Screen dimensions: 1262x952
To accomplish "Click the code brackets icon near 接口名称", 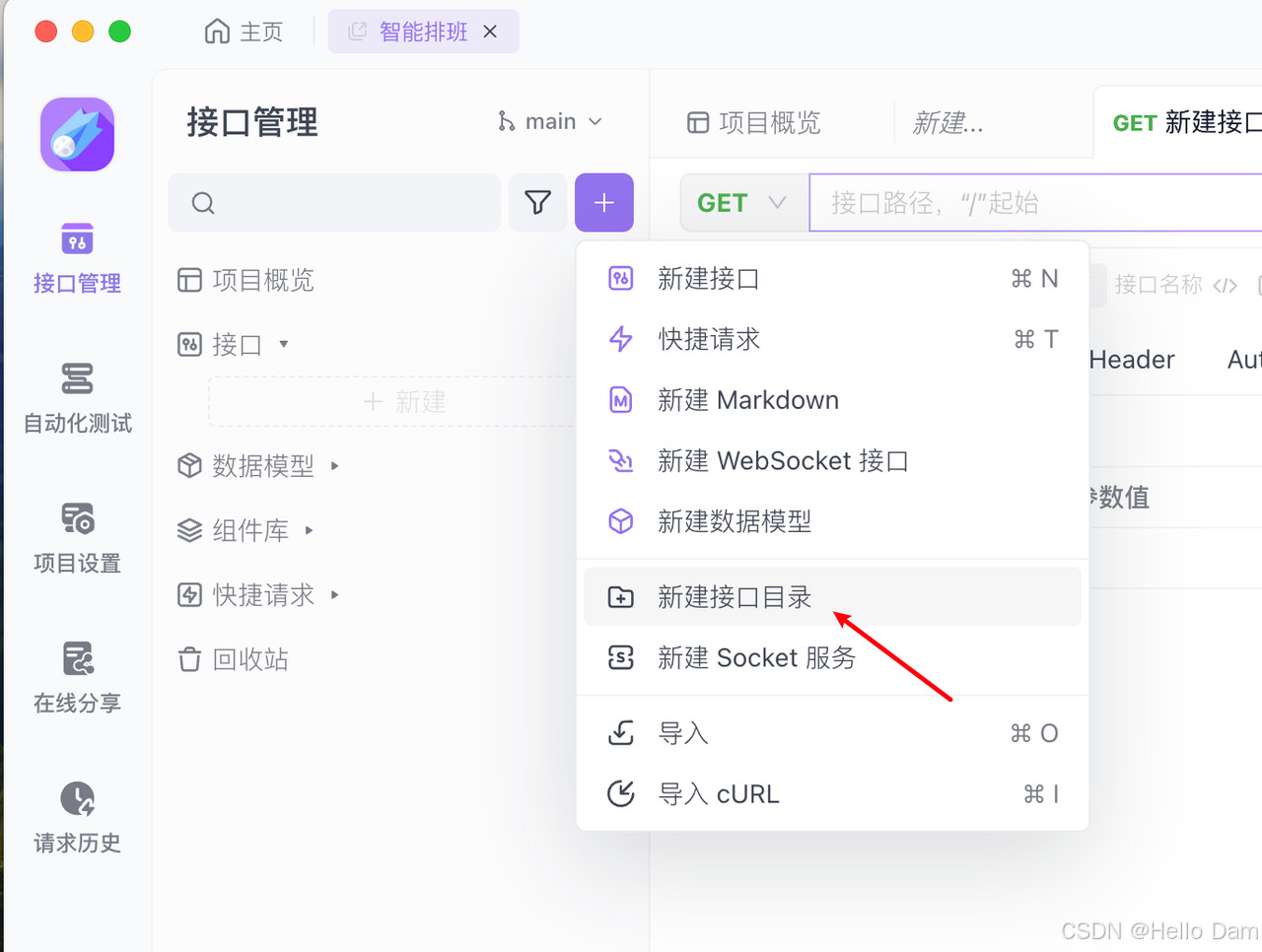I will tap(1225, 286).
